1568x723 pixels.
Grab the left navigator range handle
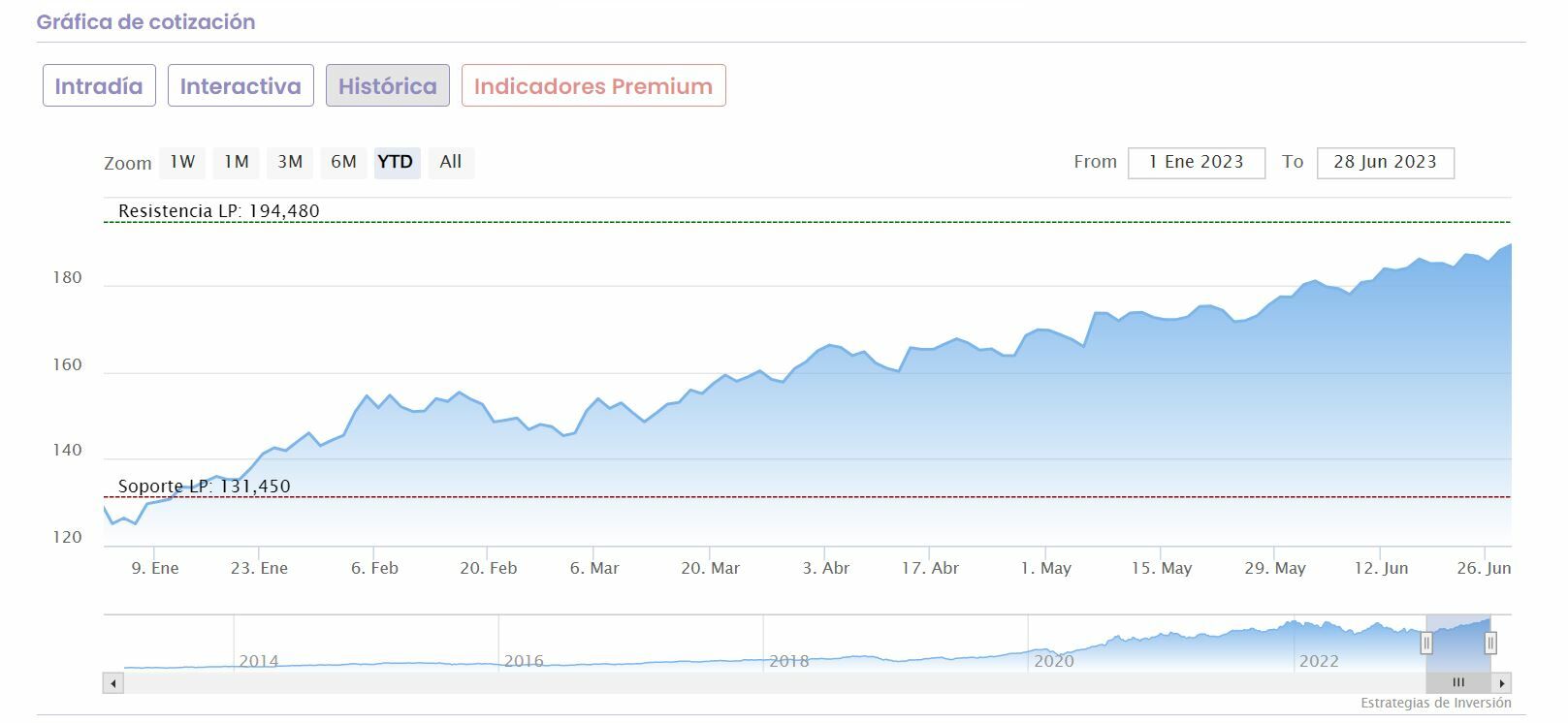pos(1426,643)
